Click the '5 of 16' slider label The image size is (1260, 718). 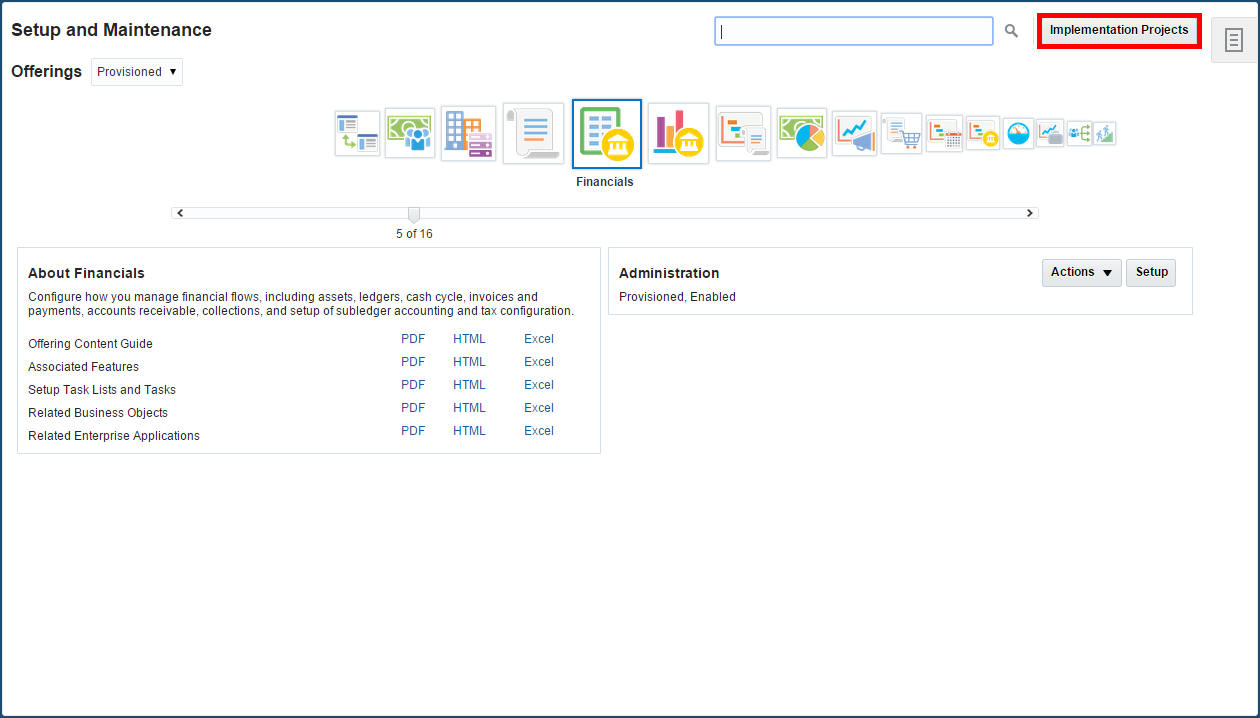click(414, 234)
